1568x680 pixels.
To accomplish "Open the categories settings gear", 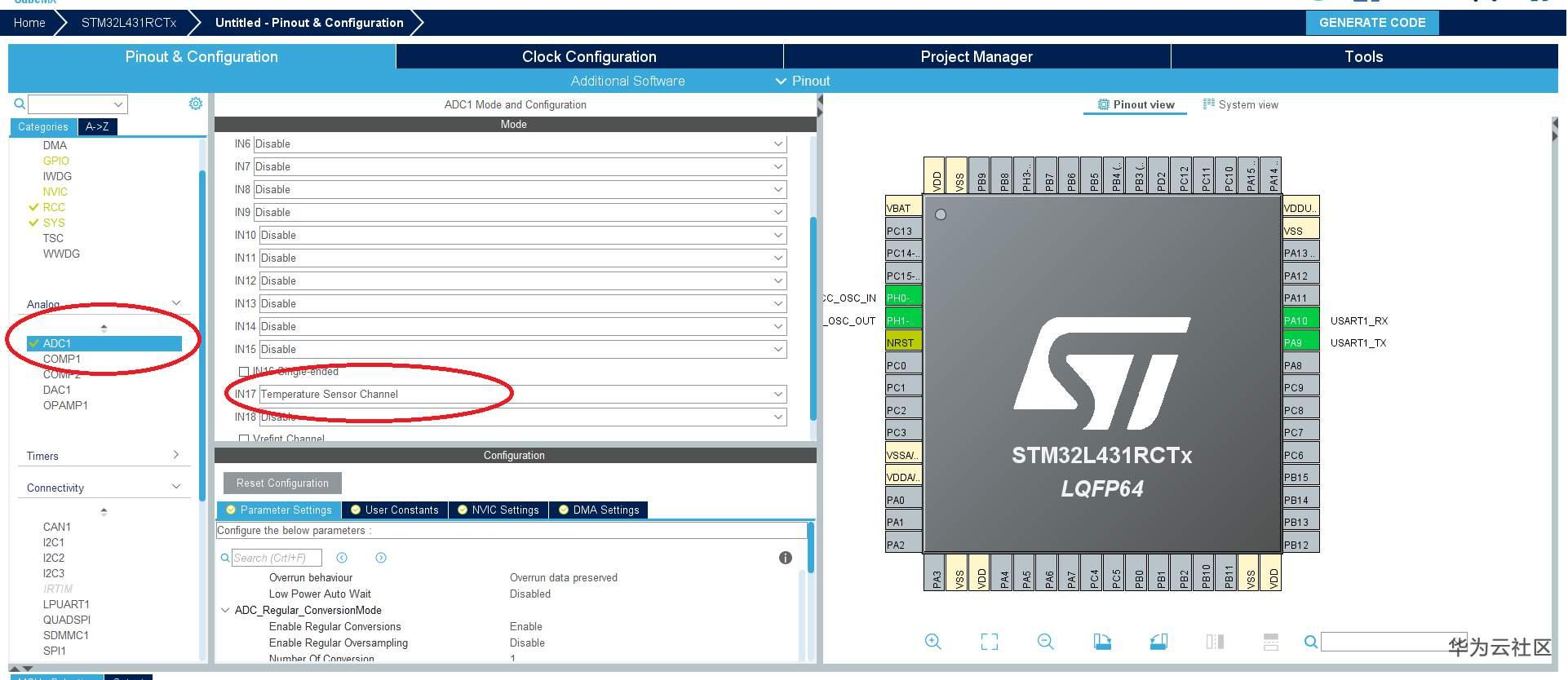I will pos(196,104).
